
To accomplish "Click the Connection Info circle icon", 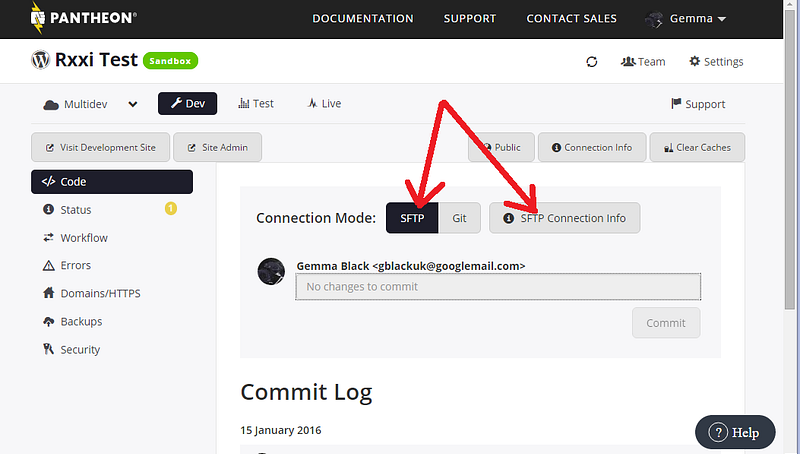I will 556,147.
